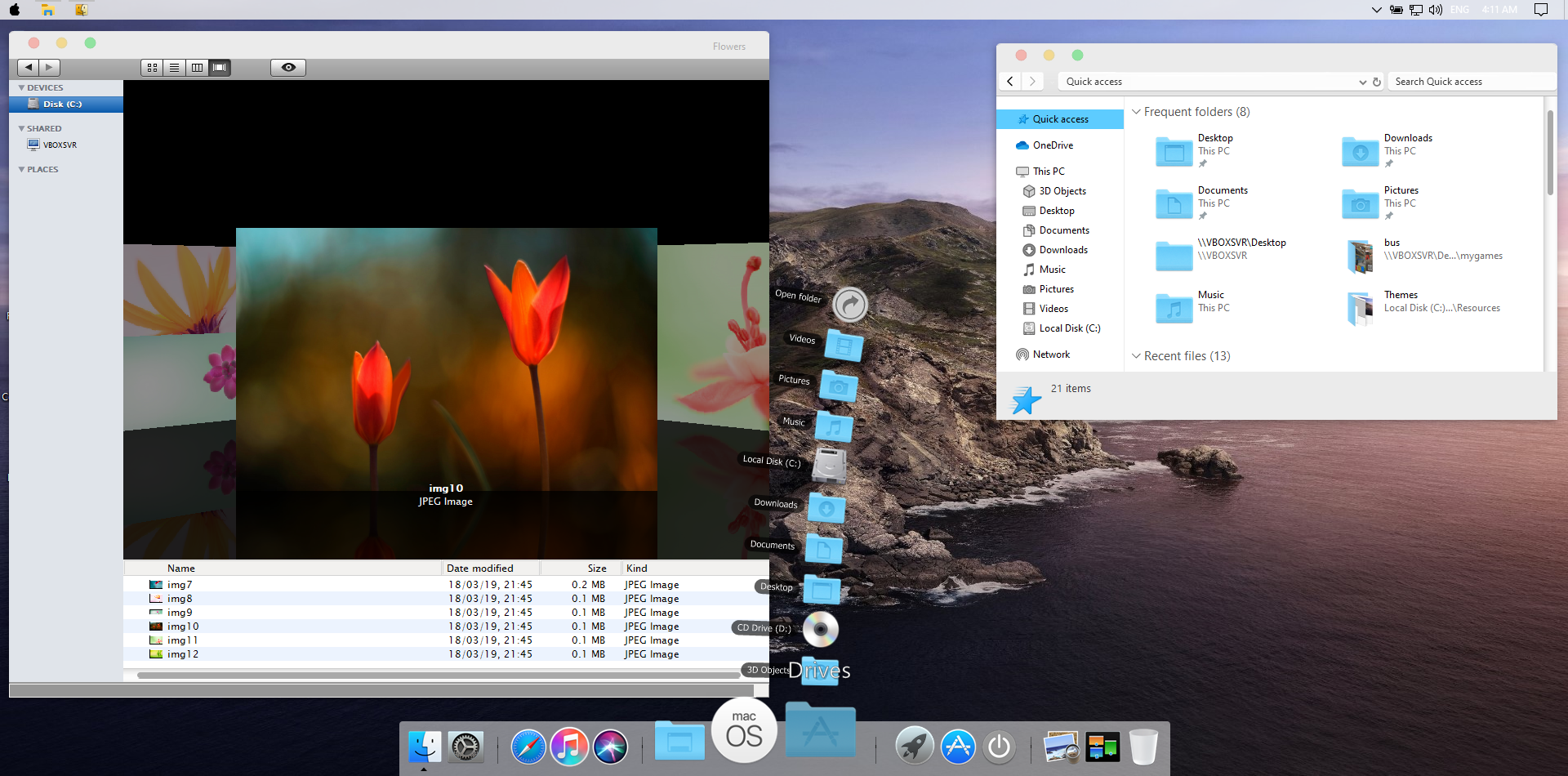The height and width of the screenshot is (776, 1568).
Task: Click the Search Quick access field
Action: coord(1470,82)
